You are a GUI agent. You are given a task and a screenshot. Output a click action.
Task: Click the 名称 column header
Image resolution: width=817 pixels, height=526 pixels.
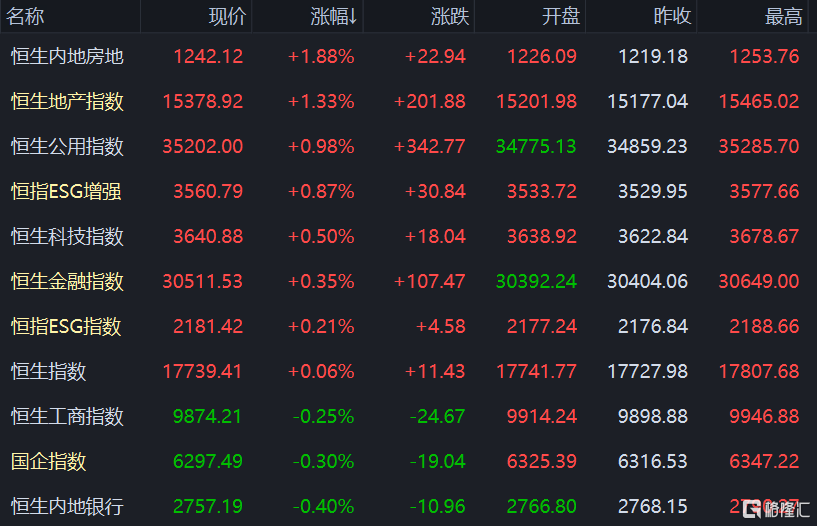24,17
